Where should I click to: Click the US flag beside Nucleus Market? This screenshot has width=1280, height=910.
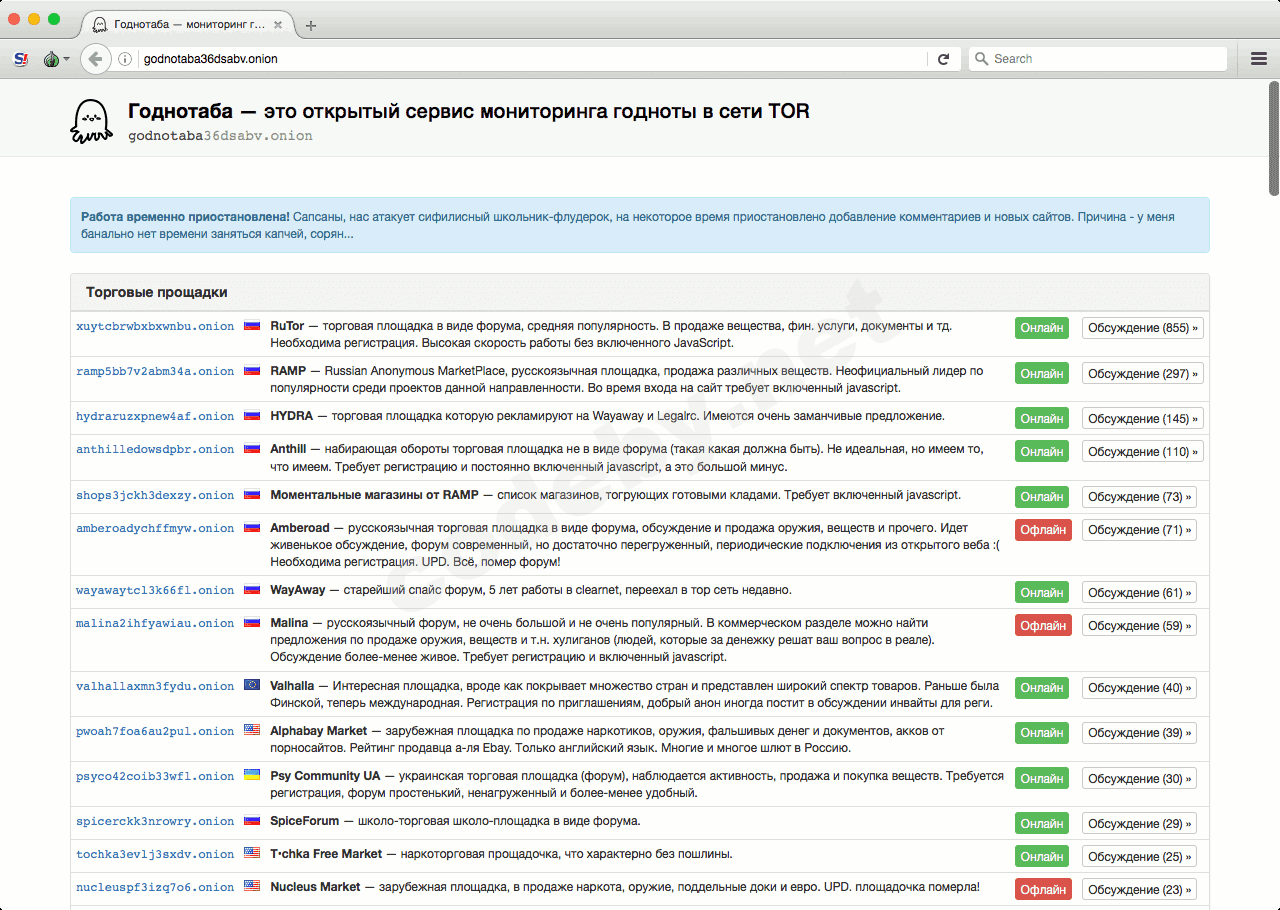pos(252,887)
